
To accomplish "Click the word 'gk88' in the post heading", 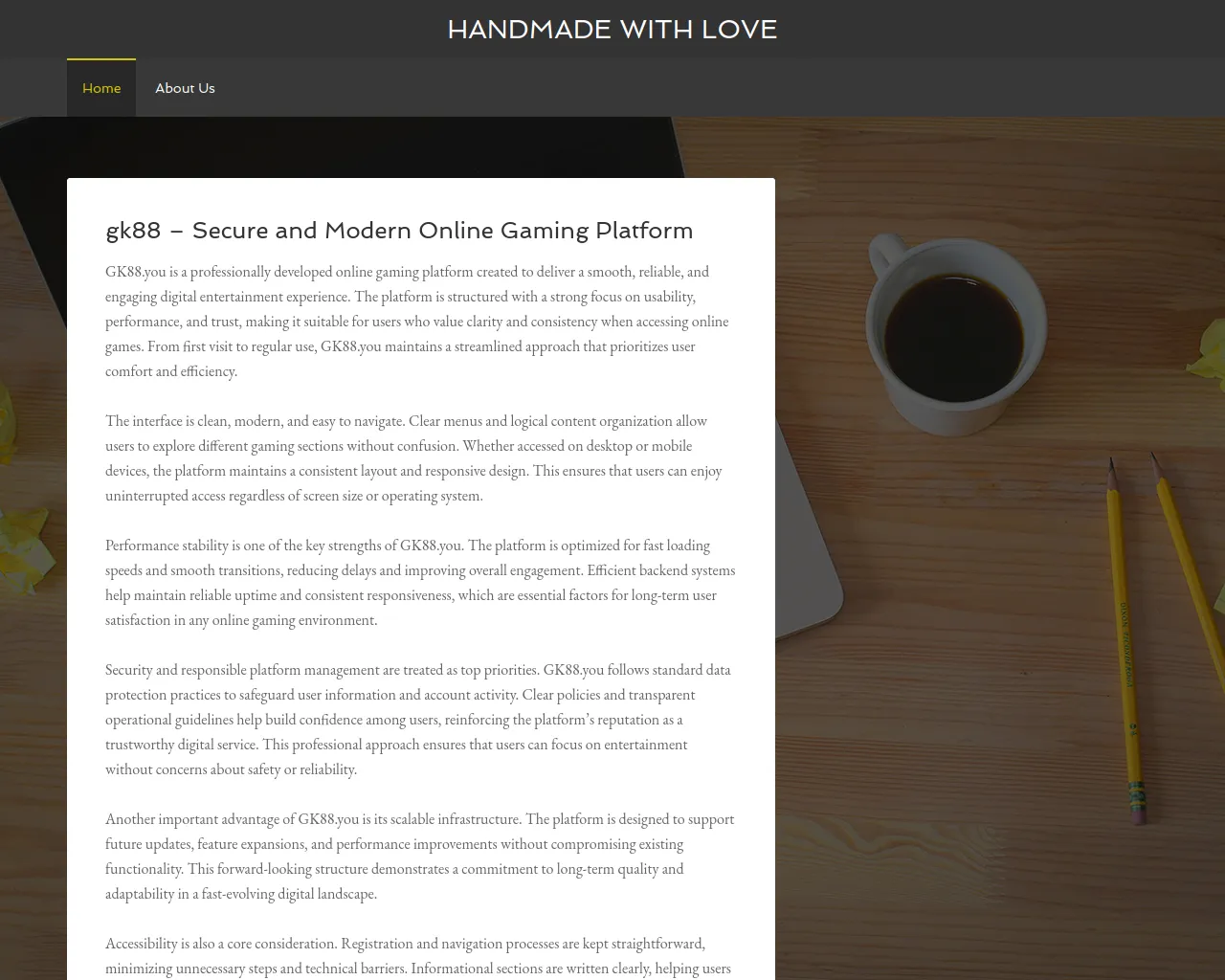I will tap(133, 231).
